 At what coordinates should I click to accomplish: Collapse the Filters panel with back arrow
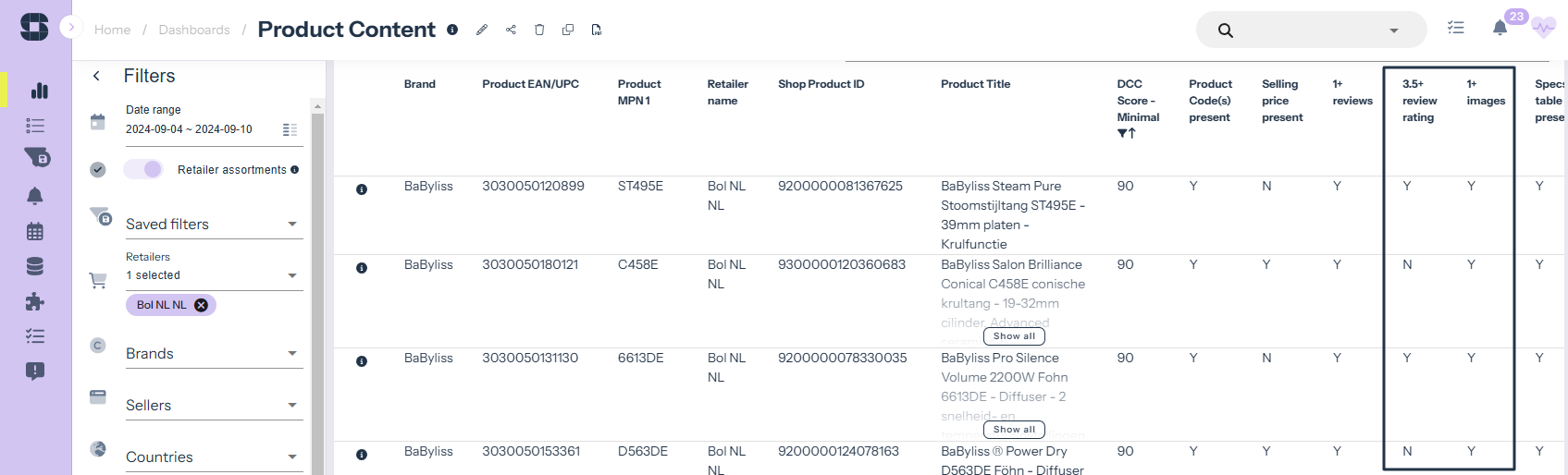coord(96,76)
